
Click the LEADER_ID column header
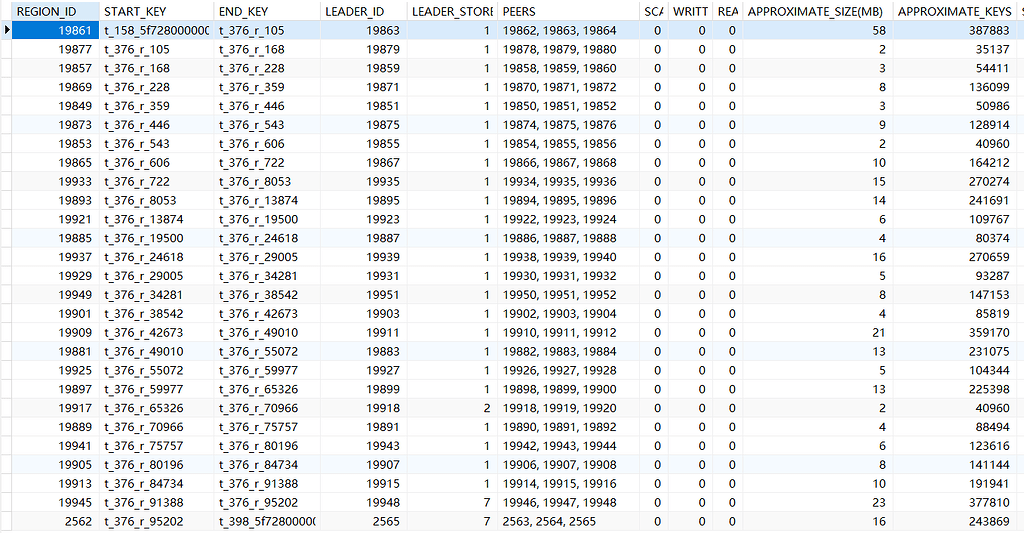tap(363, 11)
